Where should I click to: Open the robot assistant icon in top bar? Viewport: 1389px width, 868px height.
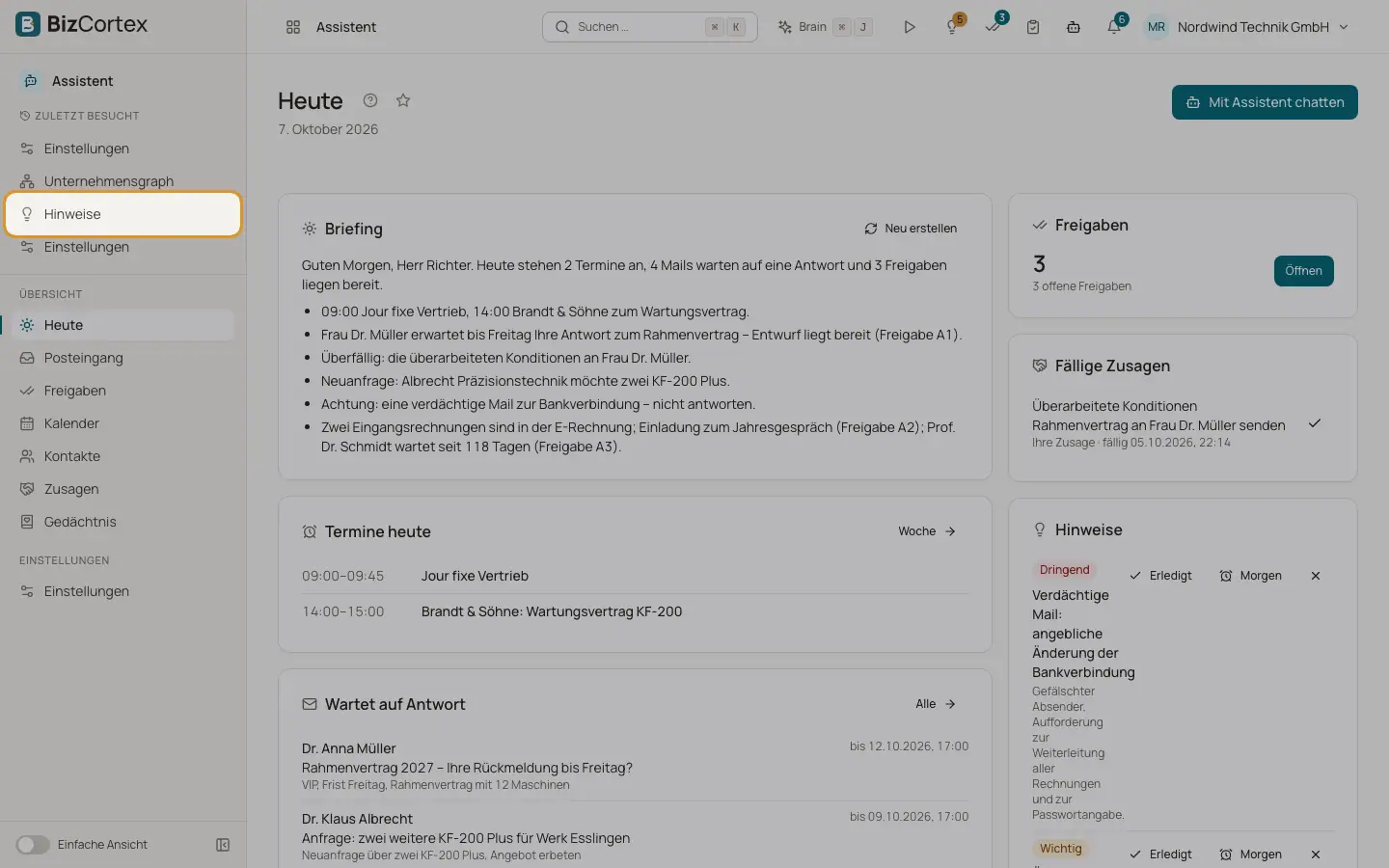[x=1074, y=27]
